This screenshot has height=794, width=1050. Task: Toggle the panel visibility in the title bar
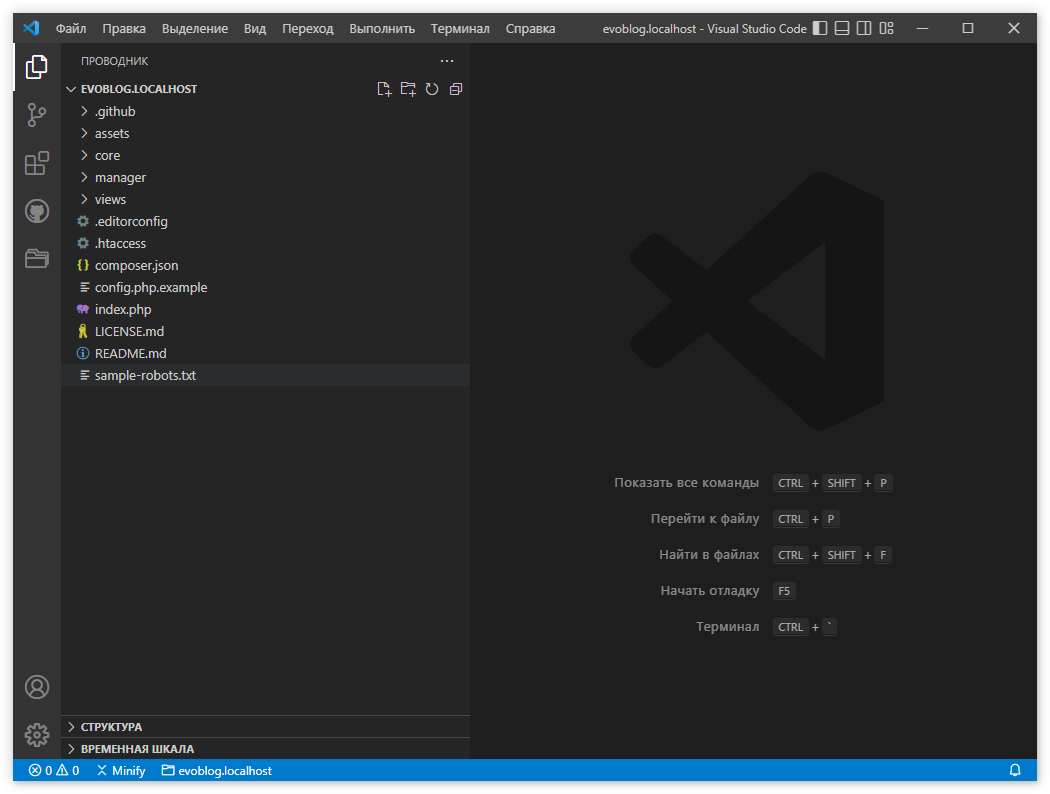click(x=841, y=28)
